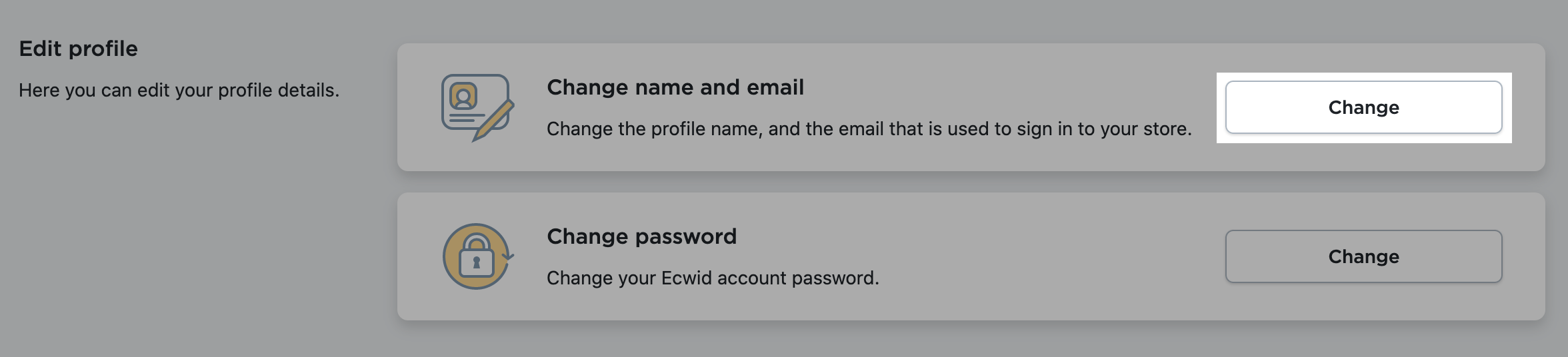Click the padlock shackle in lock icon
The image size is (1568, 357).
477,241
